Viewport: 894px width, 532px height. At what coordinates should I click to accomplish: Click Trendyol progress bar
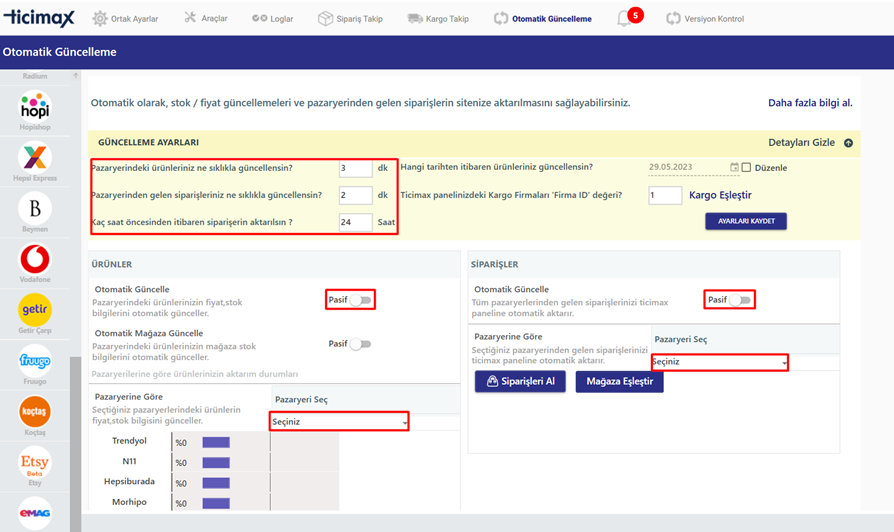(x=216, y=442)
